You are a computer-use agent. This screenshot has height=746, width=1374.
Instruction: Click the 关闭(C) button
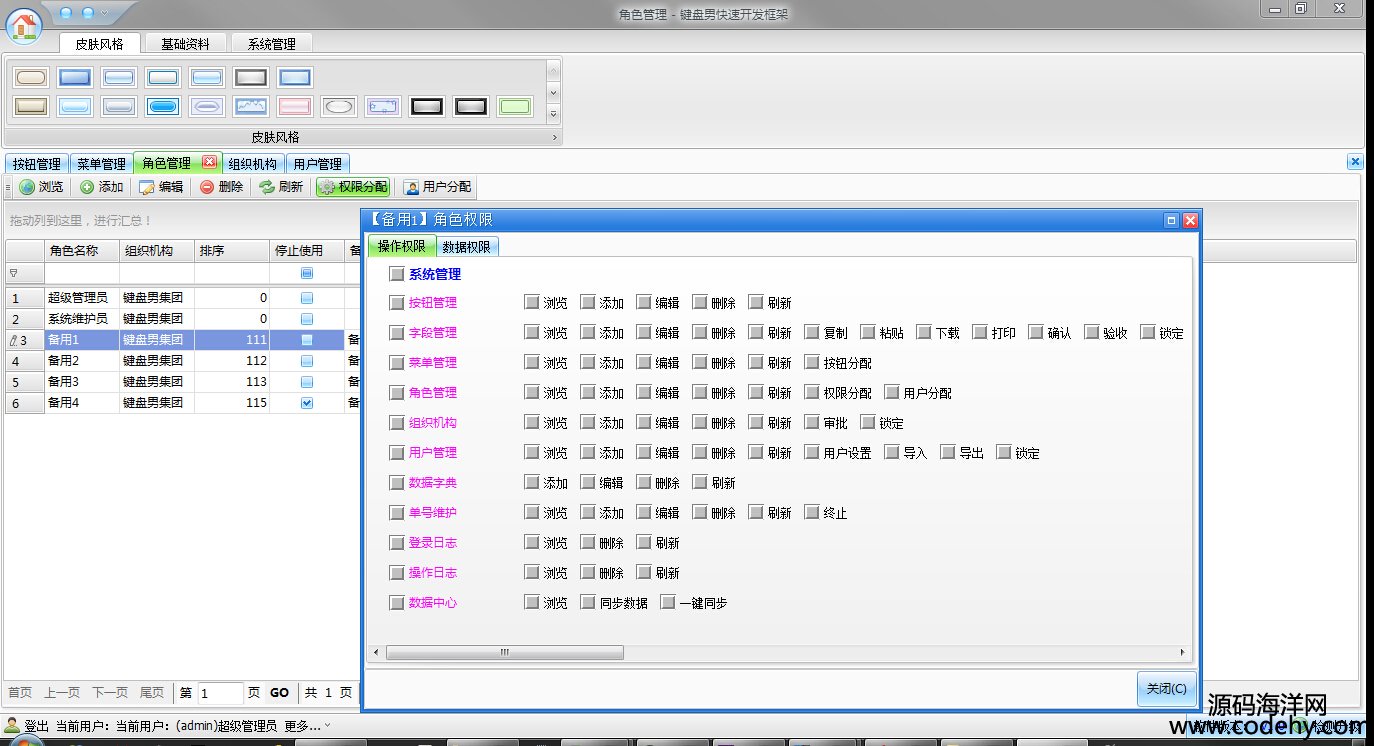[x=1166, y=689]
